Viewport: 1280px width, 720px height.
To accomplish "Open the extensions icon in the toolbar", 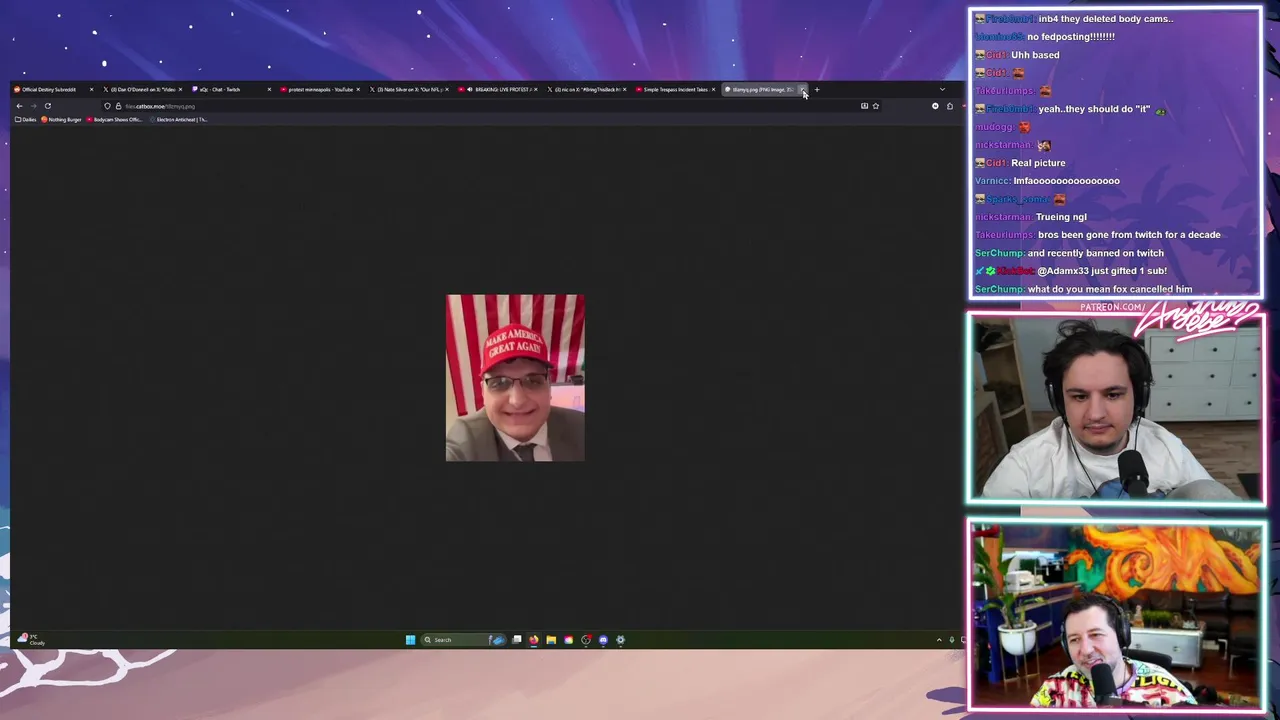I will pyautogui.click(x=950, y=106).
